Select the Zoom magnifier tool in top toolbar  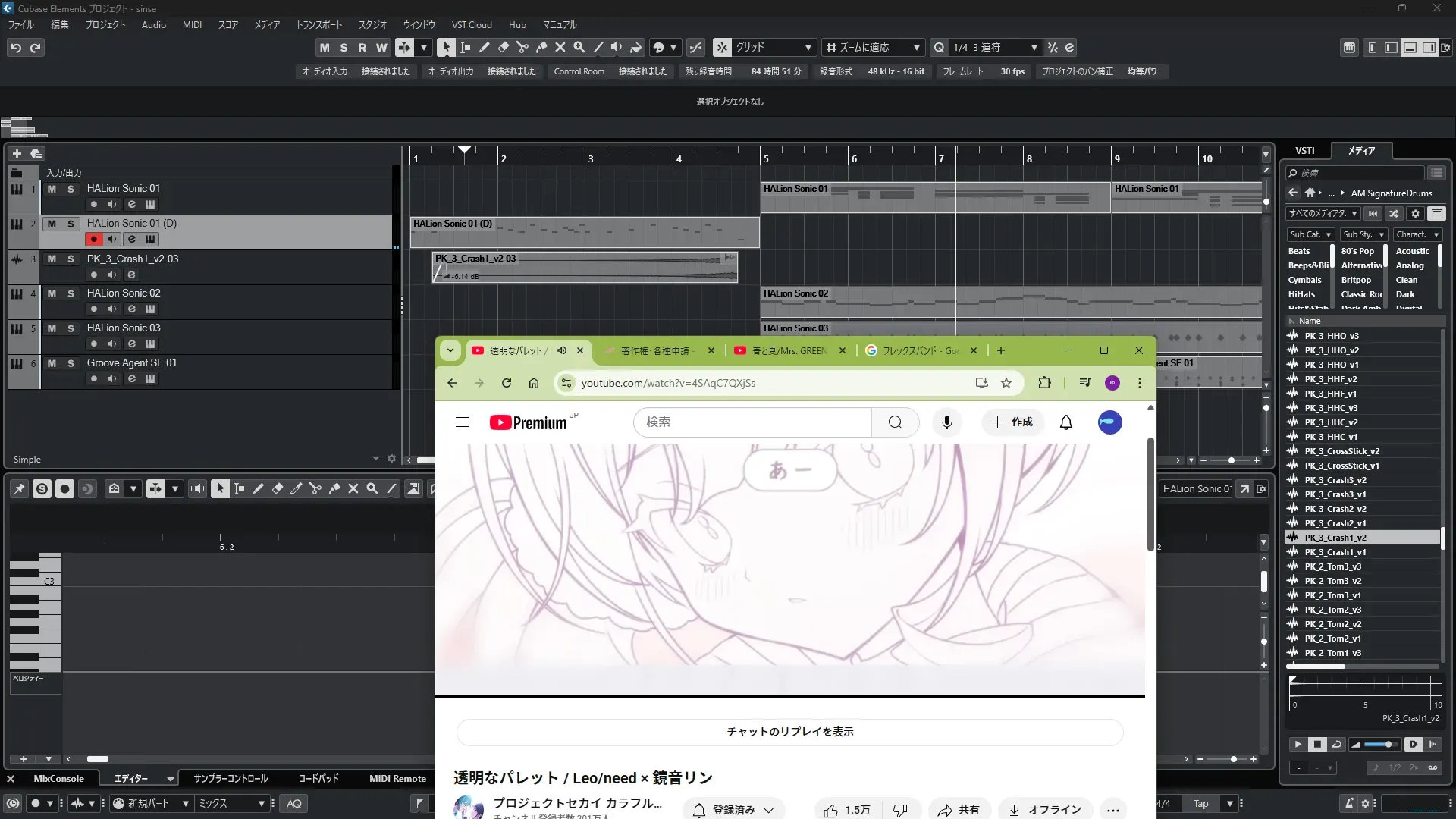click(x=579, y=47)
